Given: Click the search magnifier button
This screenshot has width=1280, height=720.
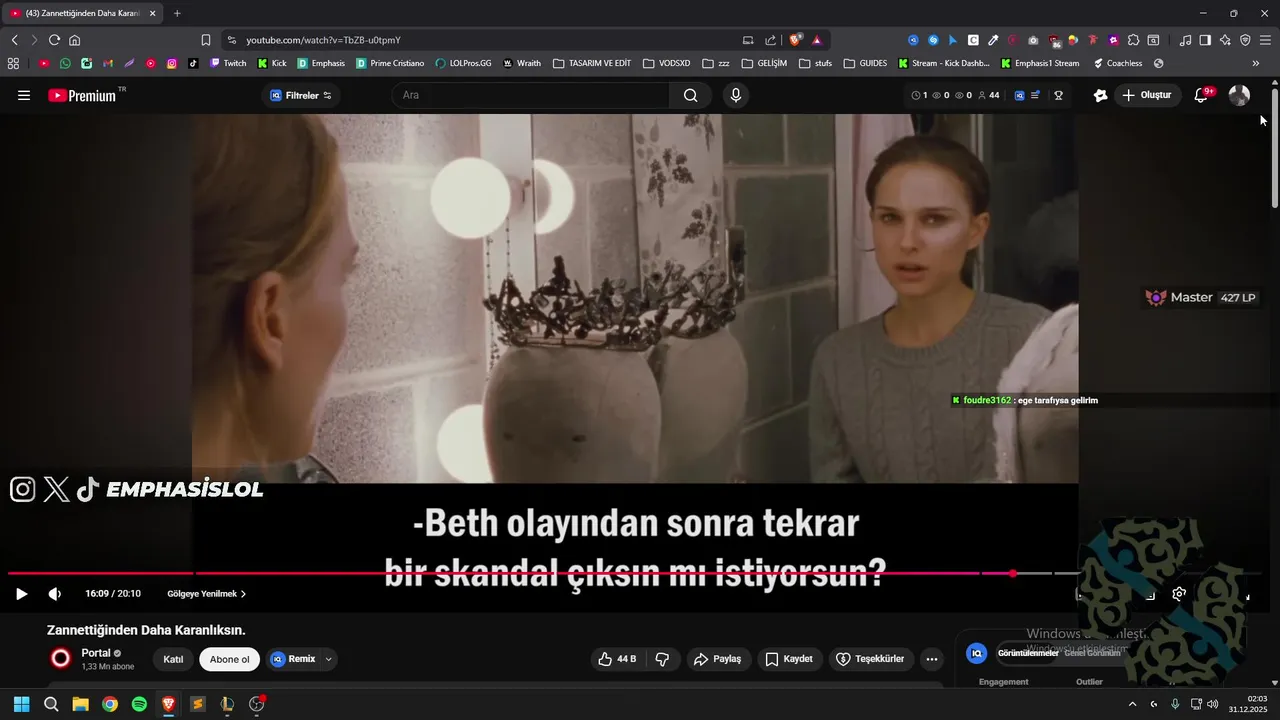Looking at the screenshot, I should 691,95.
